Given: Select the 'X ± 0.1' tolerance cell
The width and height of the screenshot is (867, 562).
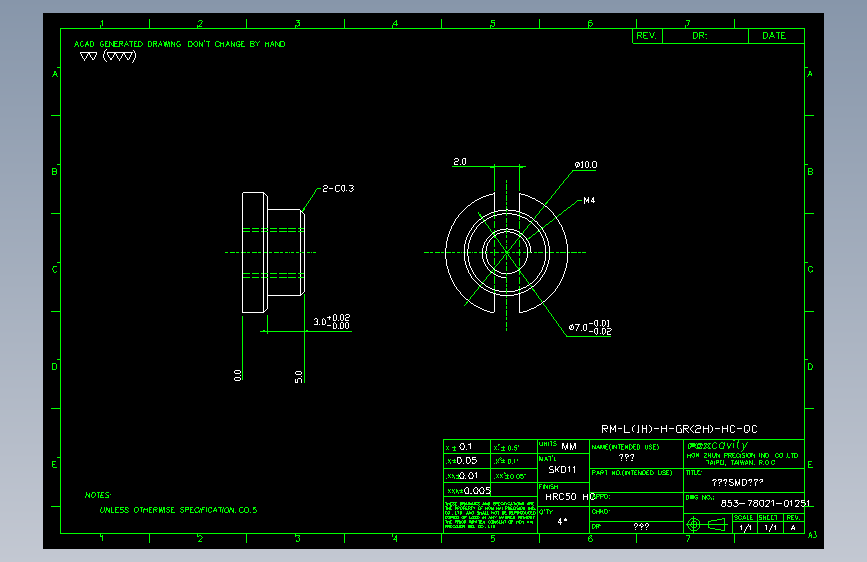Looking at the screenshot, I should pos(467,446).
